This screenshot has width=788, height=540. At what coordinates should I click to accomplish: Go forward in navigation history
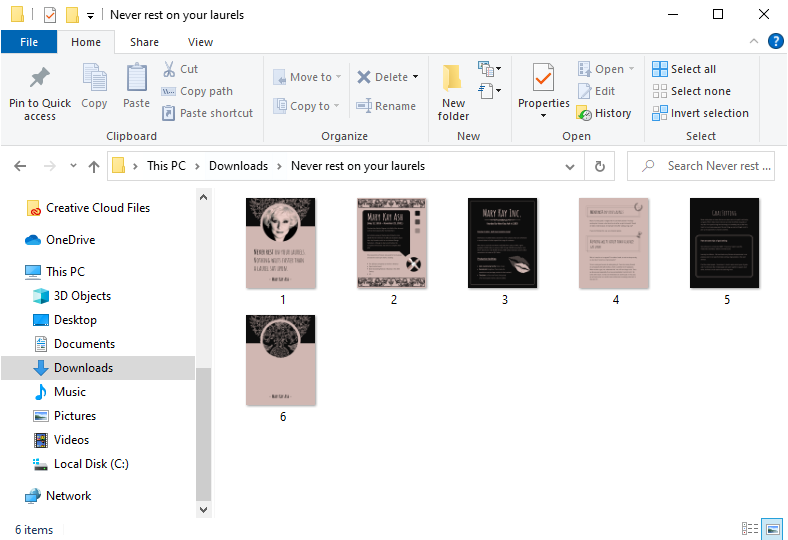(49, 166)
